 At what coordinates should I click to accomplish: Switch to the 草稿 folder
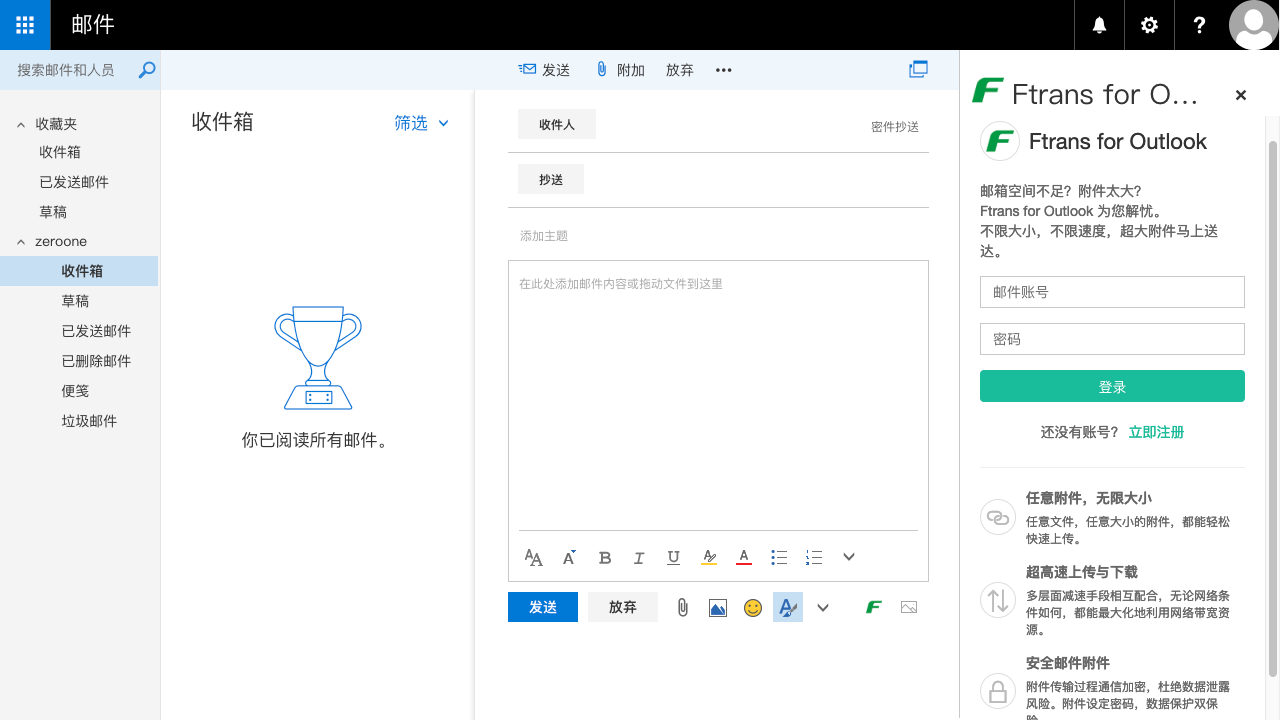(75, 301)
